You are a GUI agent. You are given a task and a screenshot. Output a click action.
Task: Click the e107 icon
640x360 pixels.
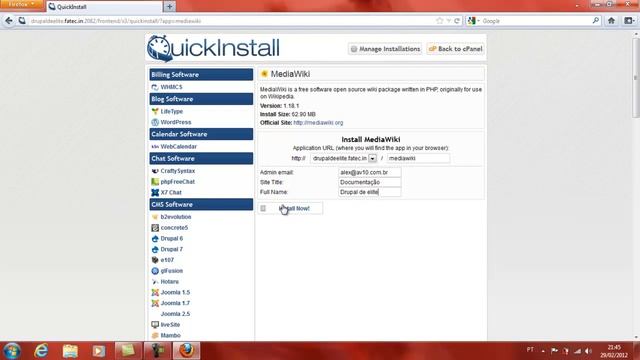[155, 260]
